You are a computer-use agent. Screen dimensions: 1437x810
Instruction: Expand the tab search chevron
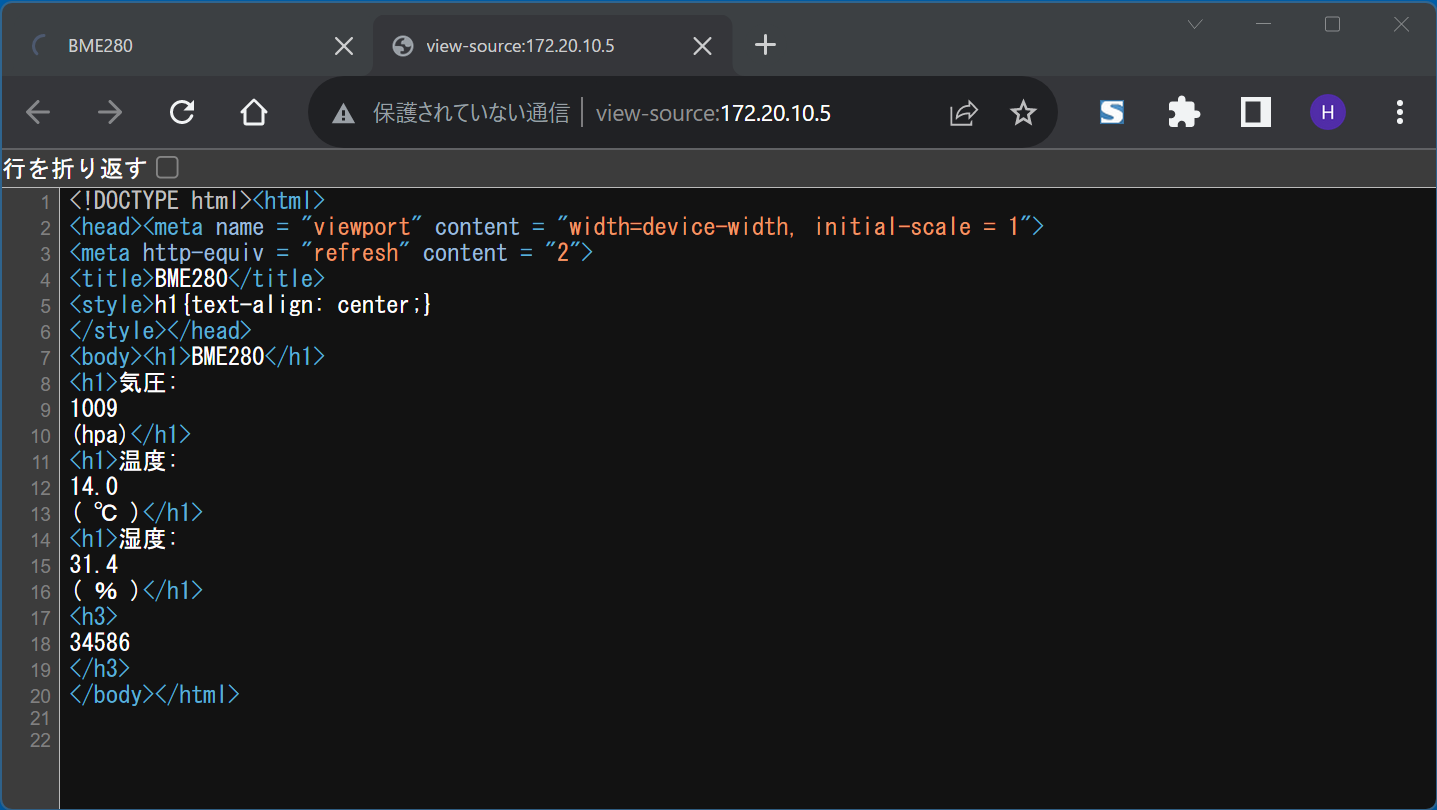pyautogui.click(x=1195, y=25)
